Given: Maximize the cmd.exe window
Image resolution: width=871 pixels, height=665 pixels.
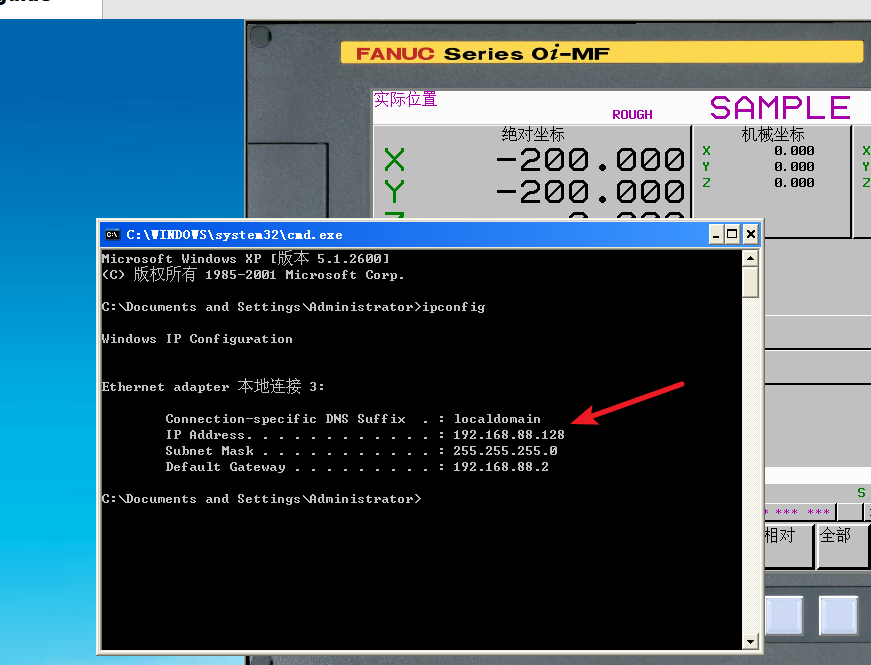Looking at the screenshot, I should tap(732, 234).
